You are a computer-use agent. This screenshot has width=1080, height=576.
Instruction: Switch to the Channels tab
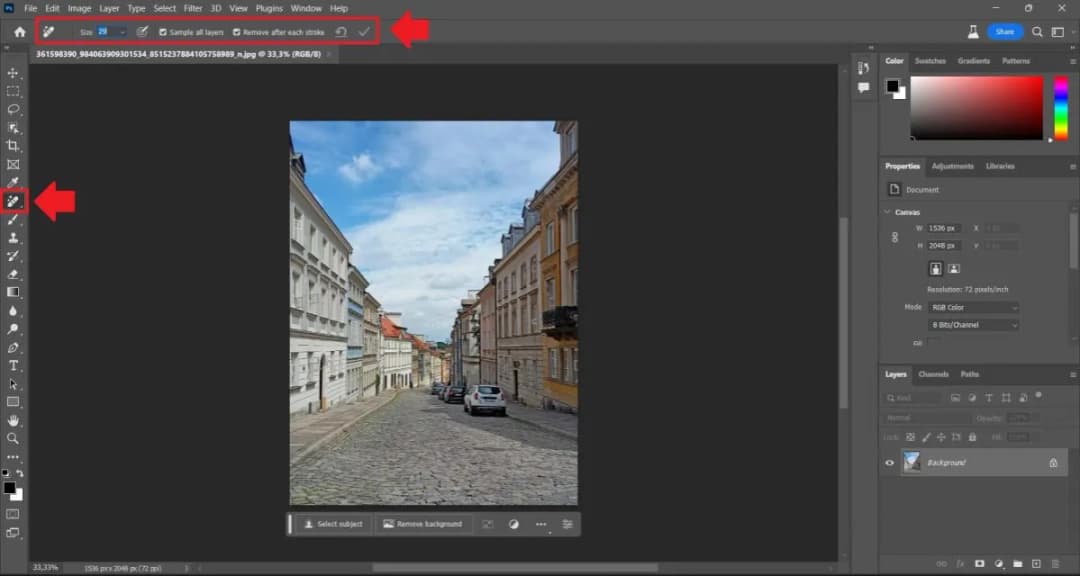[933, 375]
